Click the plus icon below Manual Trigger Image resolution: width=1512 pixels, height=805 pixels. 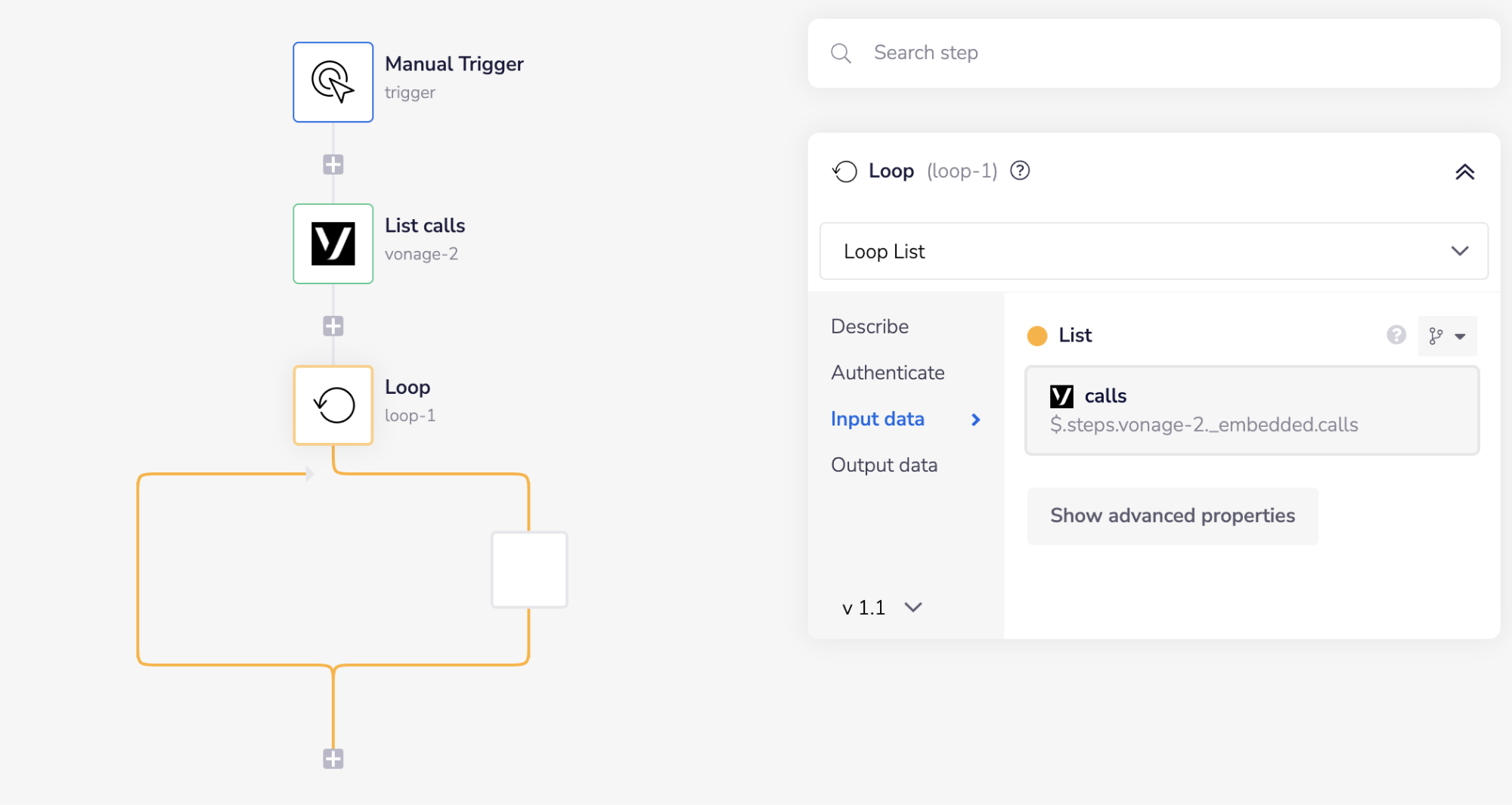coord(333,164)
